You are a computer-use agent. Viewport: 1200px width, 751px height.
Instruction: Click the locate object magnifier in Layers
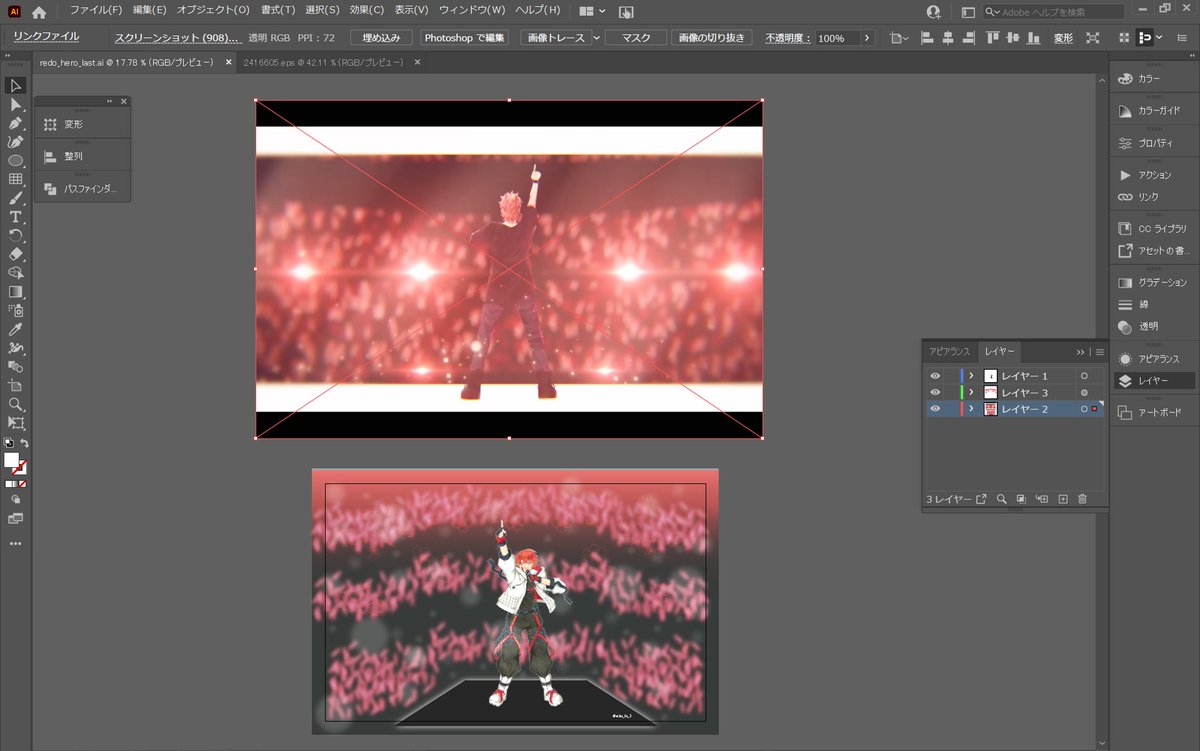1001,498
